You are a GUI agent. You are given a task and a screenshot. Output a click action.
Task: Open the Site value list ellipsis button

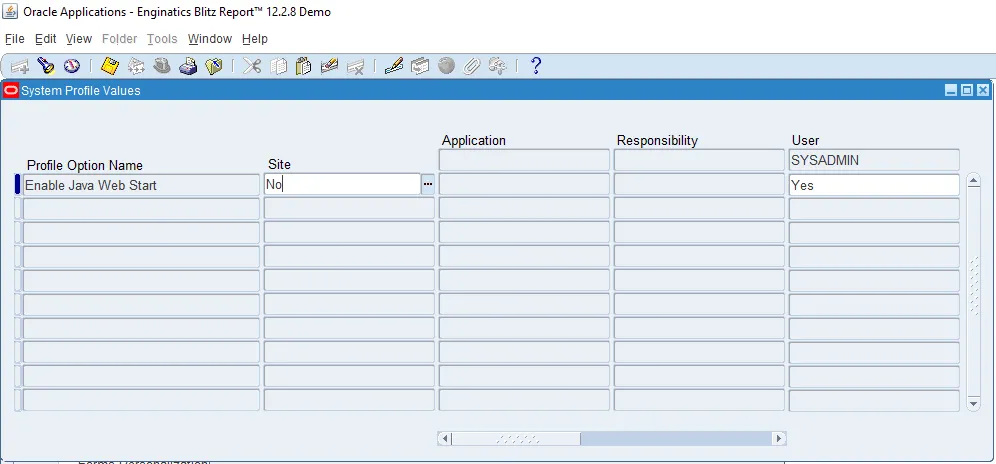point(428,184)
